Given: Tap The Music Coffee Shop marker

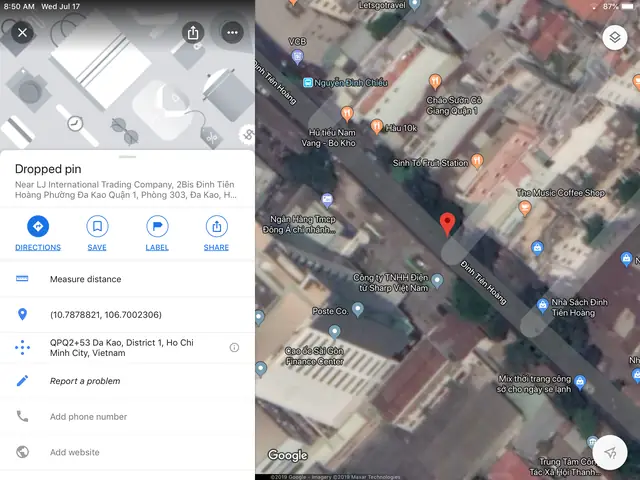Looking at the screenshot, I should 524,208.
